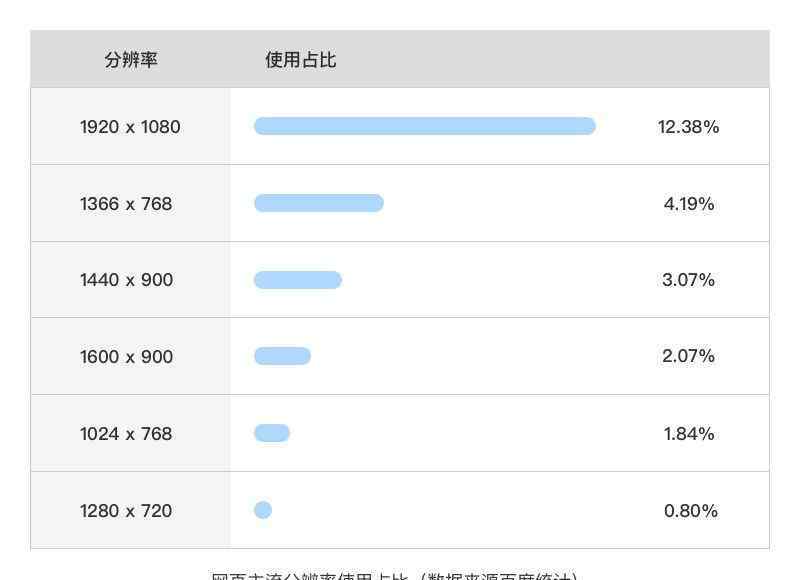
Task: Select the 1920 x 1080 resolution cell
Action: click(130, 127)
